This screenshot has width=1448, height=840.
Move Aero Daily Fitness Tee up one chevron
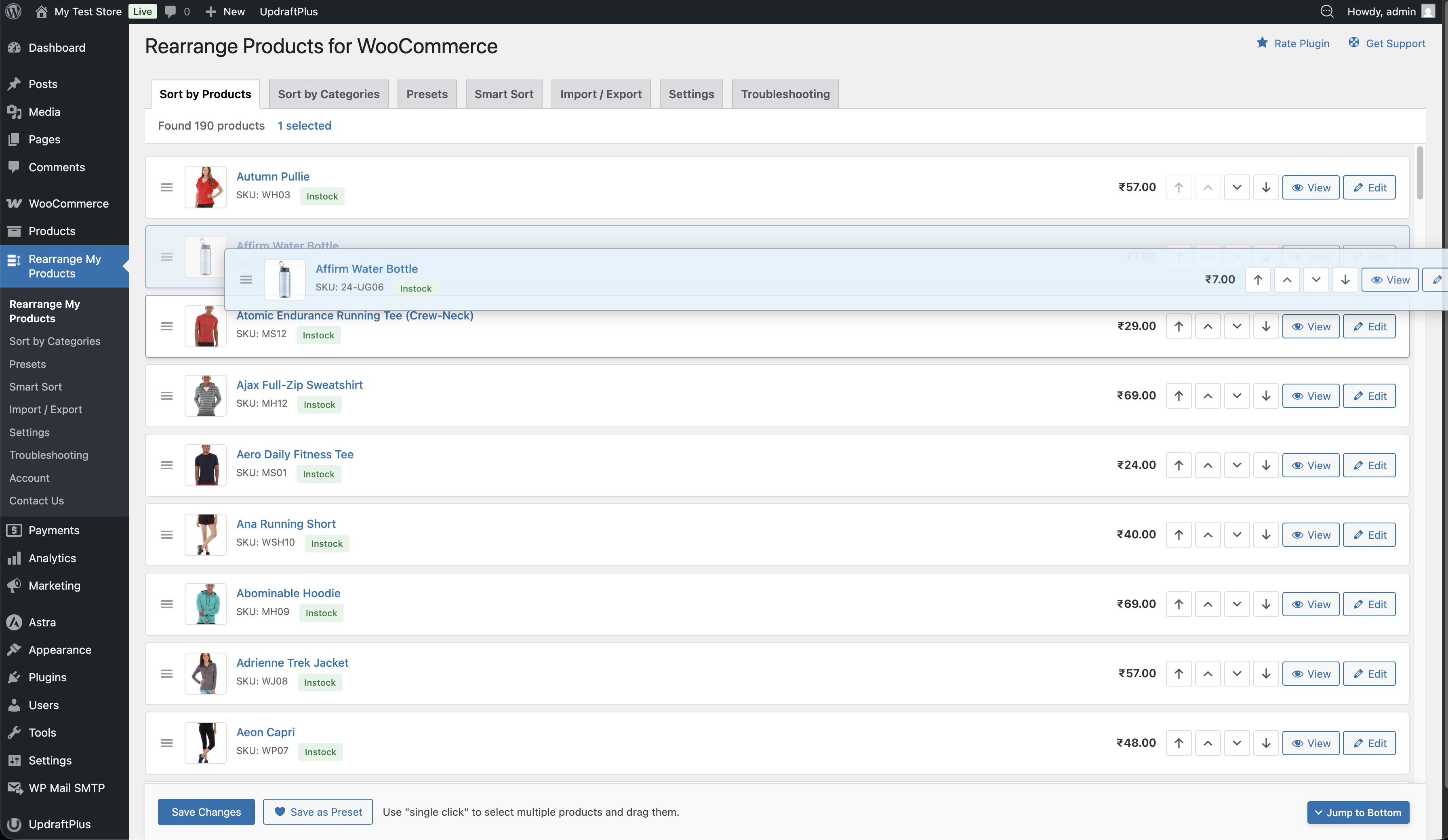(x=1208, y=465)
